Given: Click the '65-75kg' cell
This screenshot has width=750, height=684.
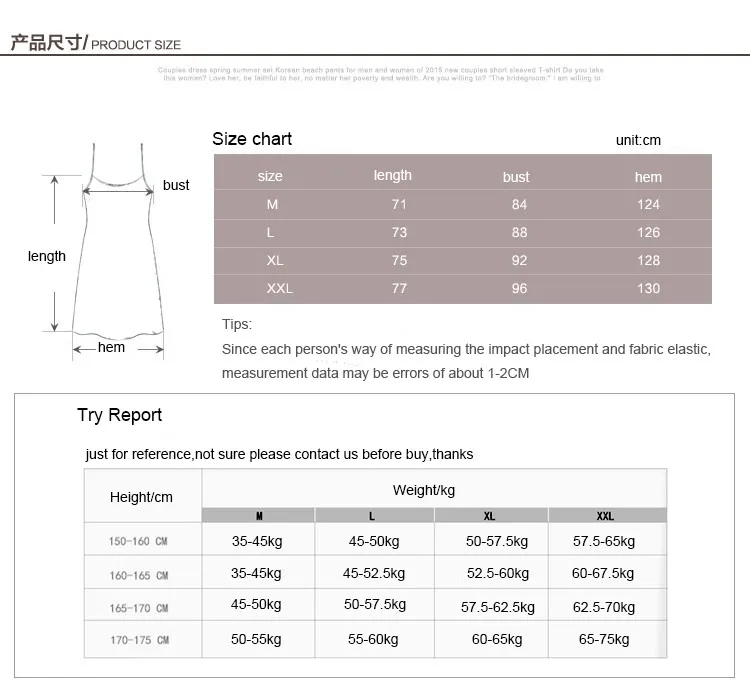Looking at the screenshot, I should [604, 639].
